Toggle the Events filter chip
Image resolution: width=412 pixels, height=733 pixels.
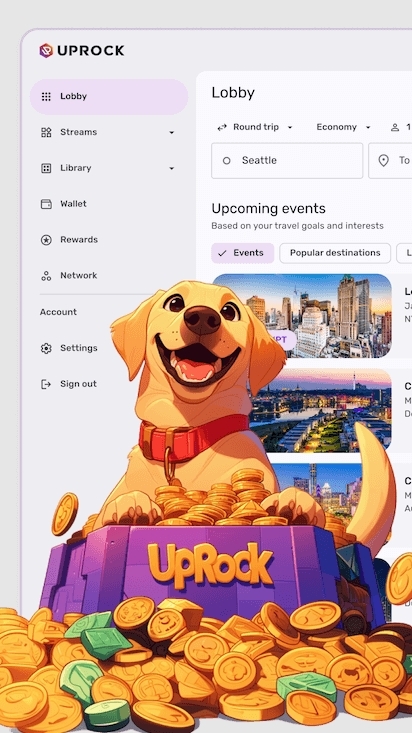[243, 253]
